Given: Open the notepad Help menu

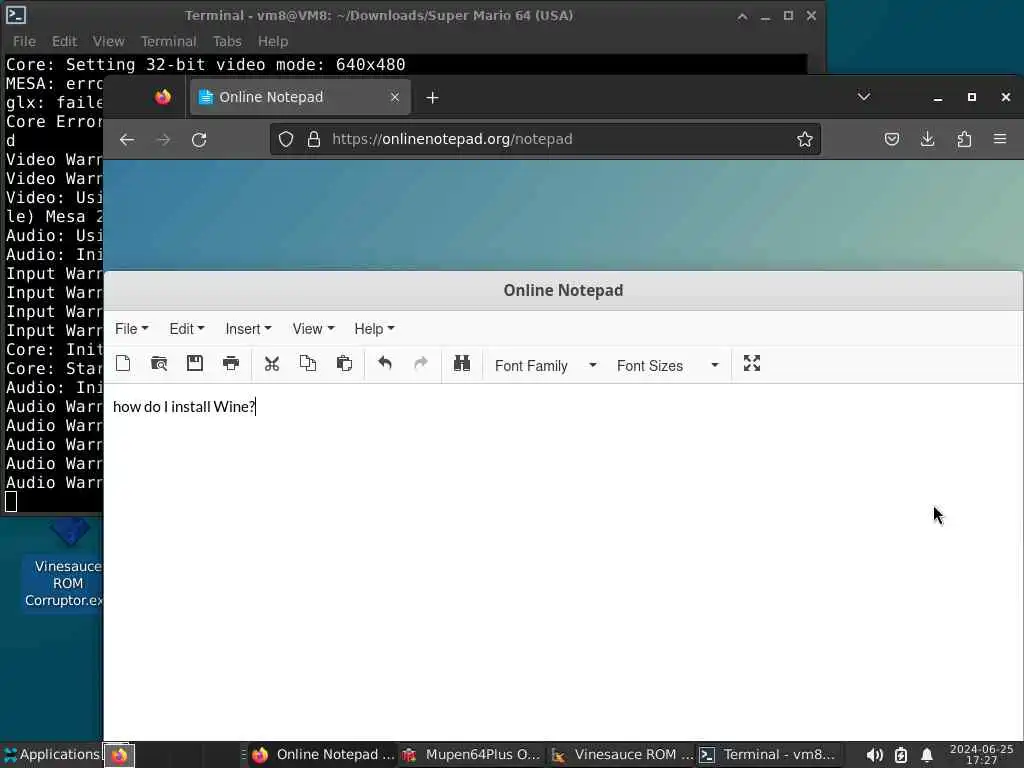Looking at the screenshot, I should tap(374, 328).
